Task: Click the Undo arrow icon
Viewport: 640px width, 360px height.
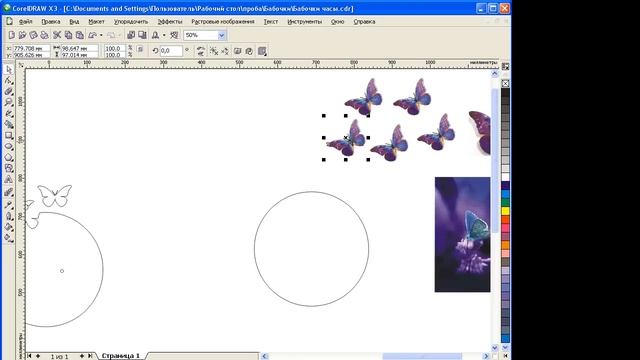Action: click(93, 35)
